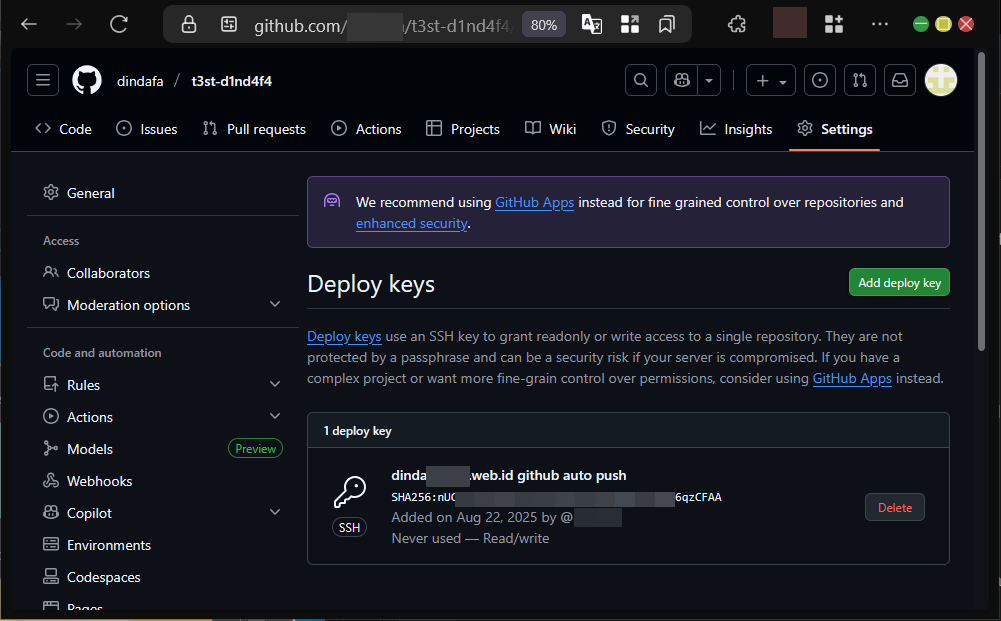Open Webhooks in the settings sidebar

pos(99,481)
